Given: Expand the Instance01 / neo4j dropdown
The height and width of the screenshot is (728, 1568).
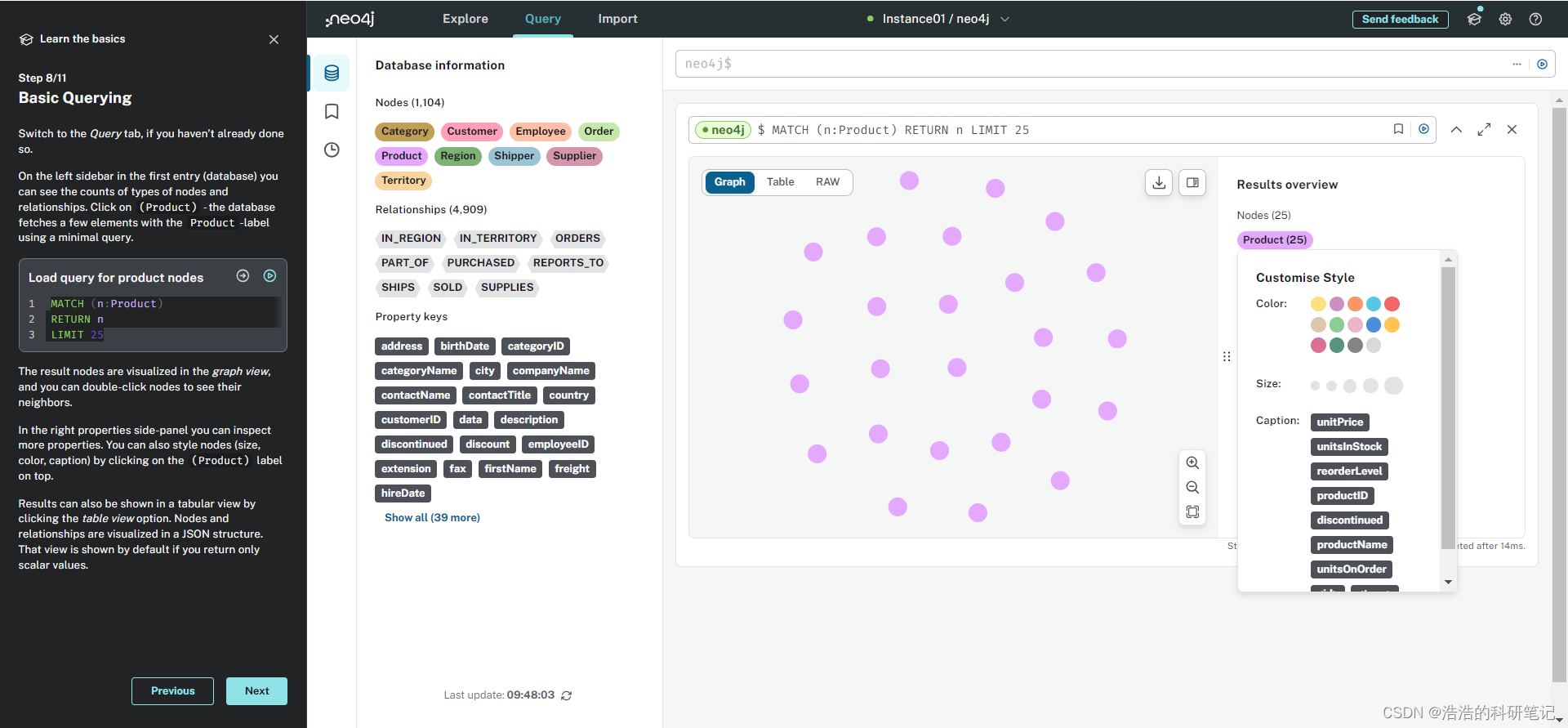Looking at the screenshot, I should click(x=1005, y=19).
